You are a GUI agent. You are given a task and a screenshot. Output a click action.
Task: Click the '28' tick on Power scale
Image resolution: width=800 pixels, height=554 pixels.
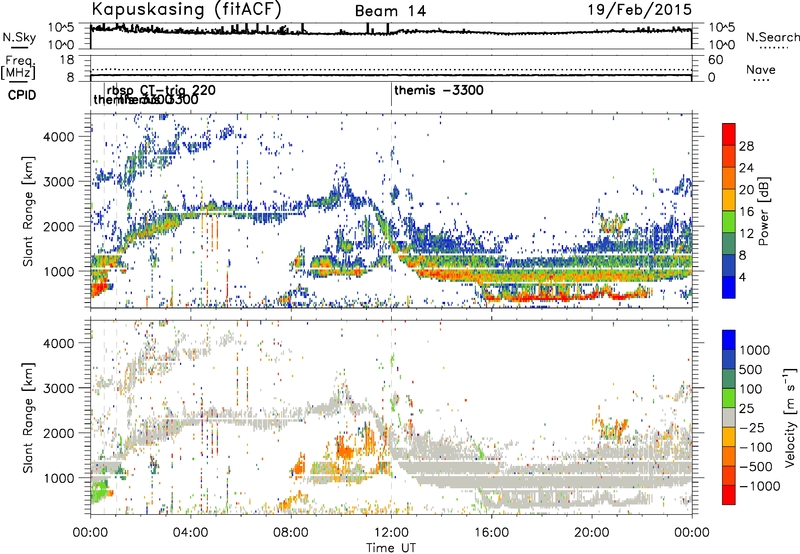click(x=746, y=146)
